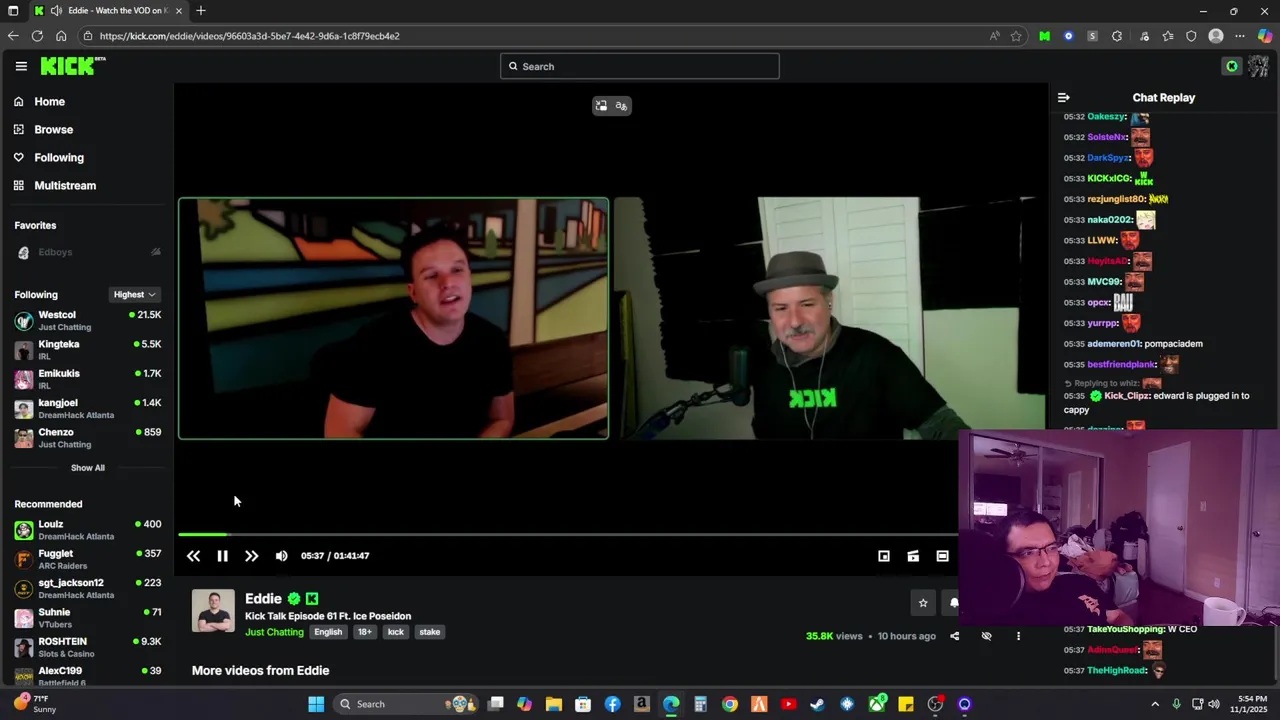Select the English tag
This screenshot has height=720, width=1280.
[328, 632]
